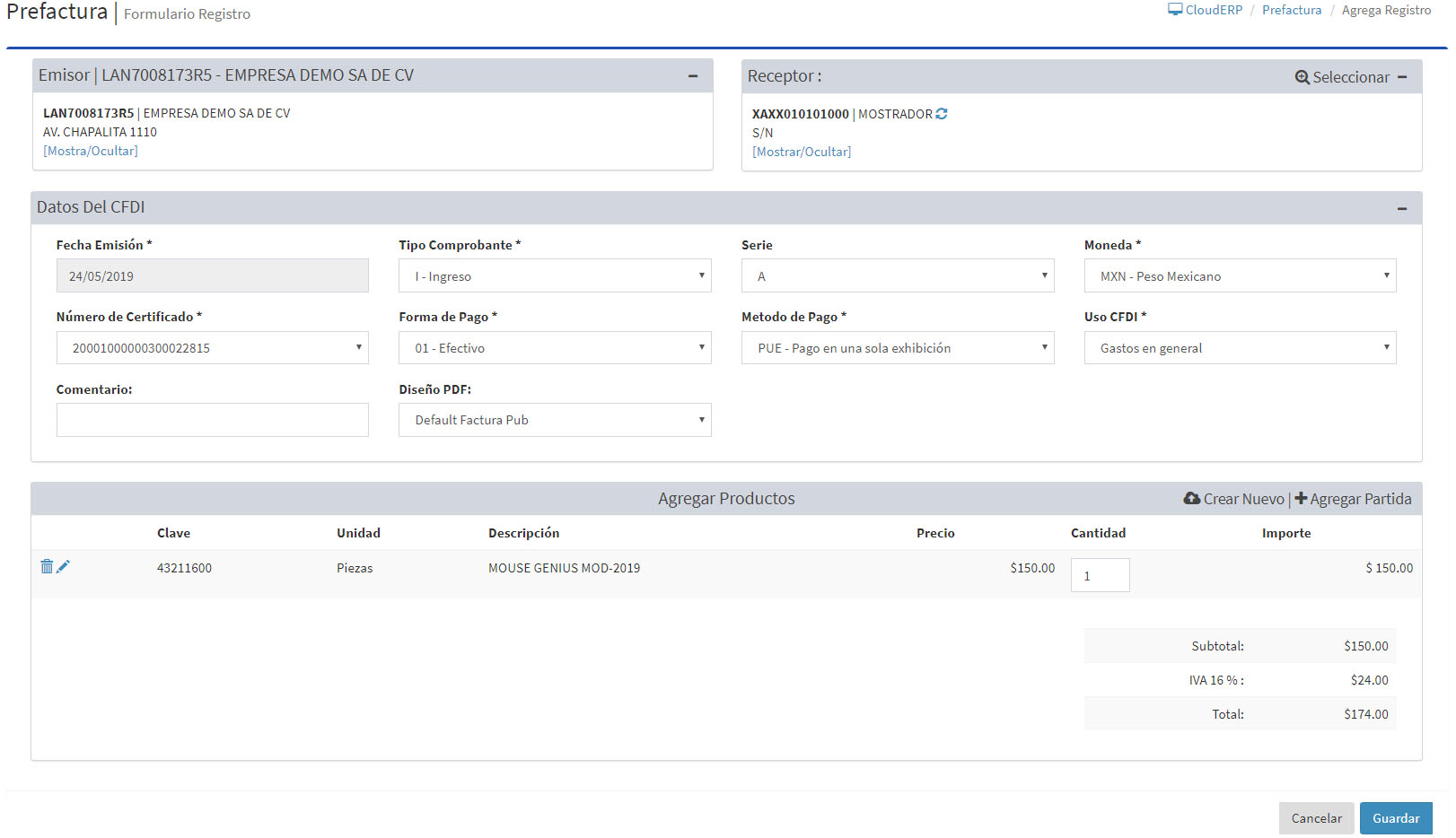Edit the MOUSE GENIUS row pencil icon
Viewport: 1456px width, 838px height.
click(63, 566)
